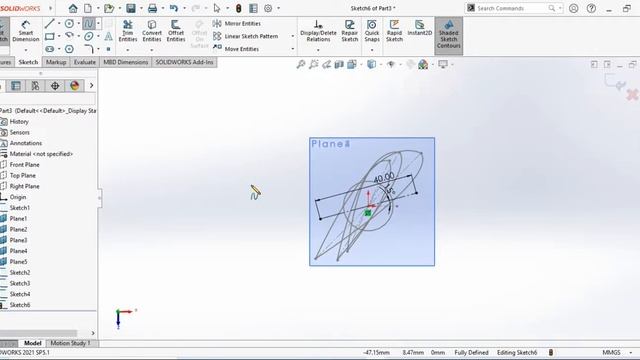Screen dimensions: 640x360
Task: Select Plane4 in feature tree
Action: tap(18, 251)
